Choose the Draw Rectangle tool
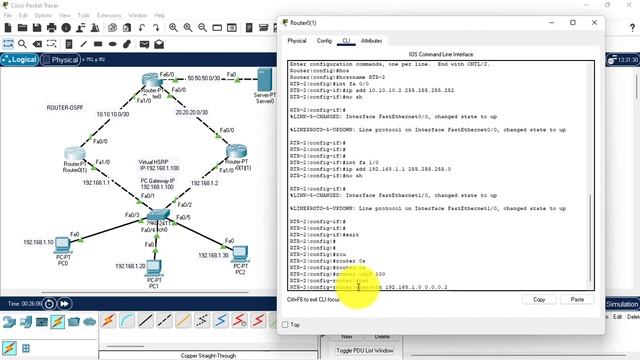 (98, 44)
